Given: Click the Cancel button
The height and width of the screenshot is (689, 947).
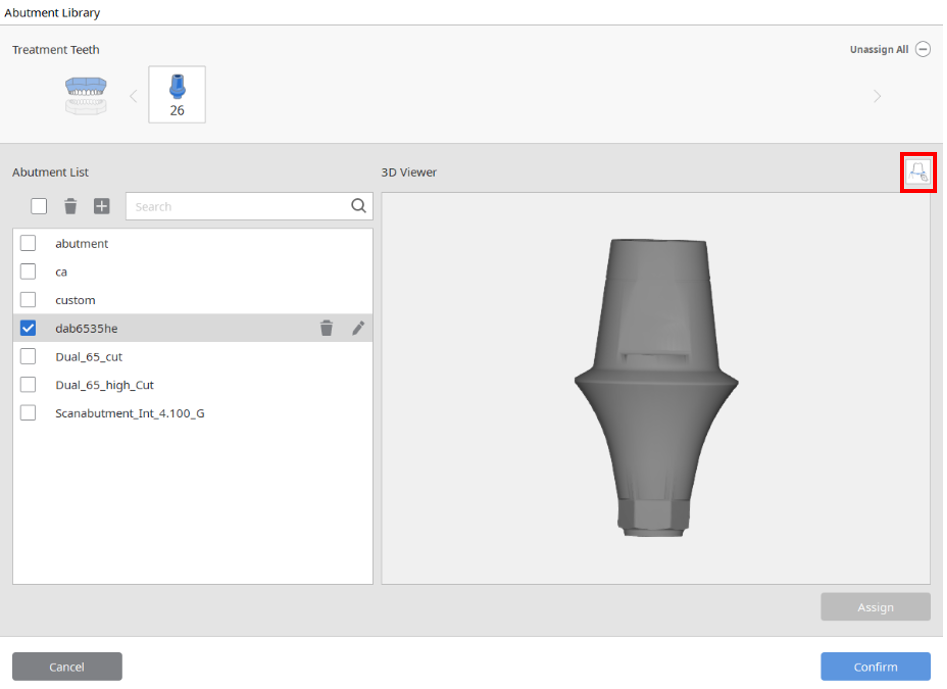Looking at the screenshot, I should click(67, 667).
